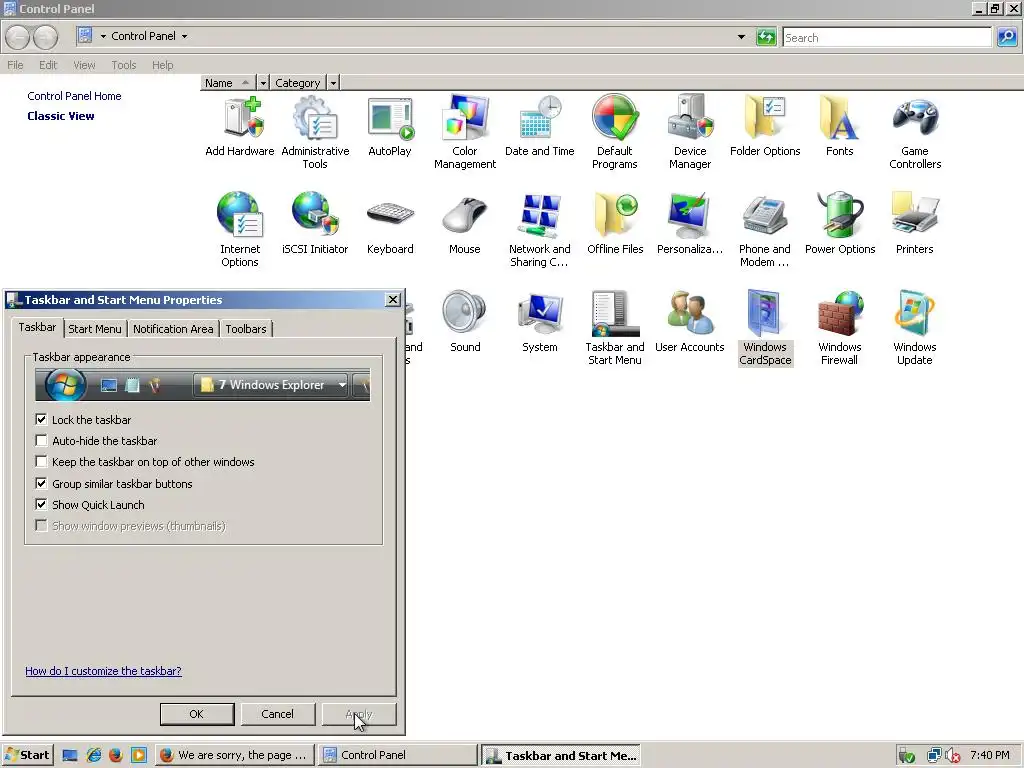
Task: Select Classic View link
Action: point(61,116)
